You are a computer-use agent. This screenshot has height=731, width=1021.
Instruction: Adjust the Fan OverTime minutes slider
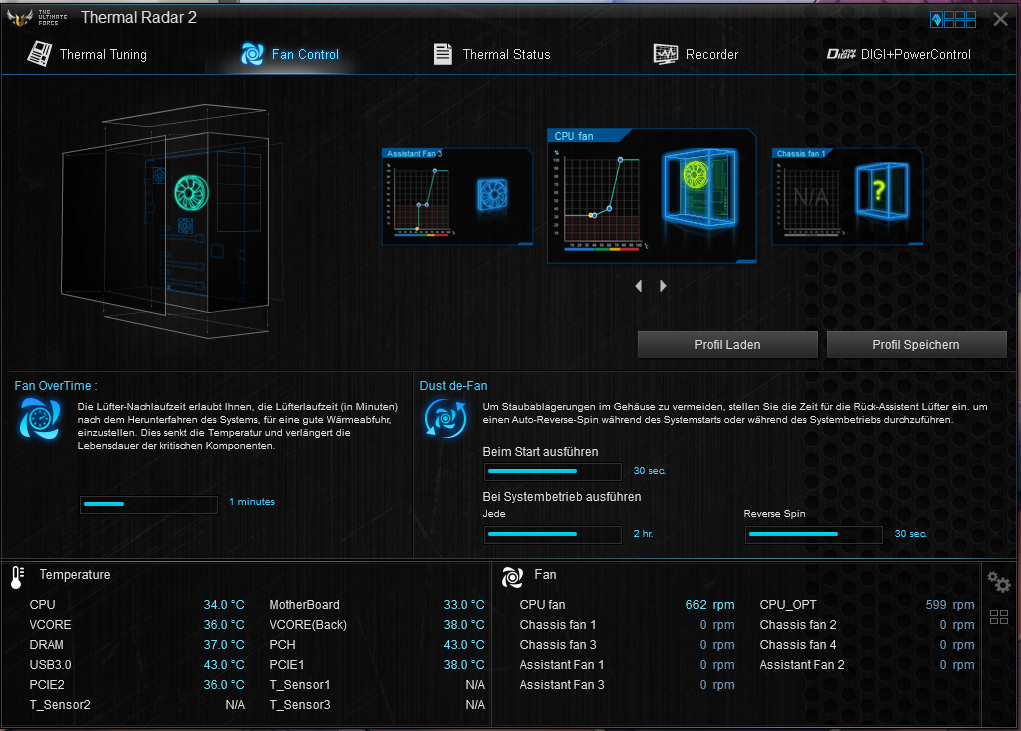pos(148,504)
